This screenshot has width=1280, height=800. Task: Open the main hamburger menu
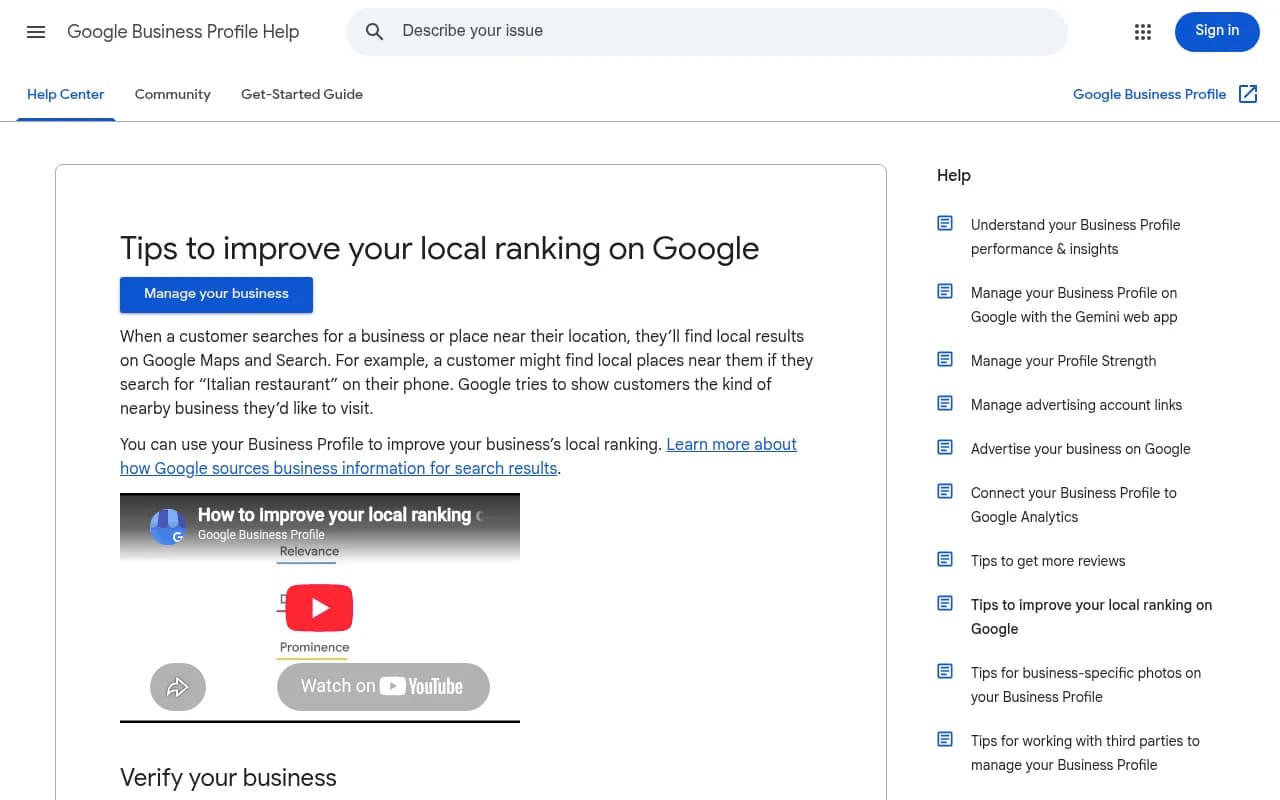[x=36, y=32]
